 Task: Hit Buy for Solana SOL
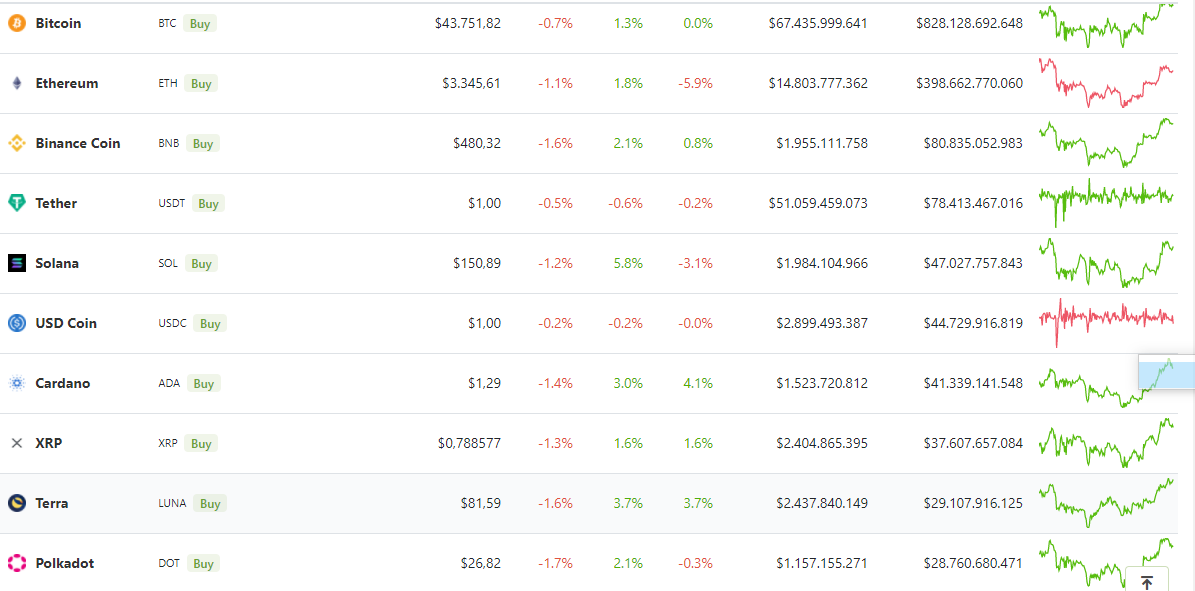click(x=201, y=264)
